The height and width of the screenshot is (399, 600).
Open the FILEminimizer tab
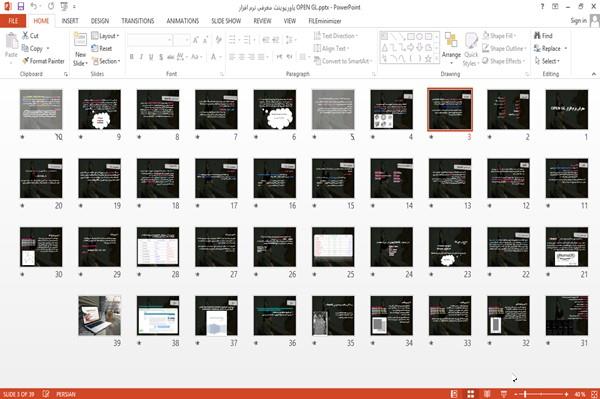pos(325,21)
